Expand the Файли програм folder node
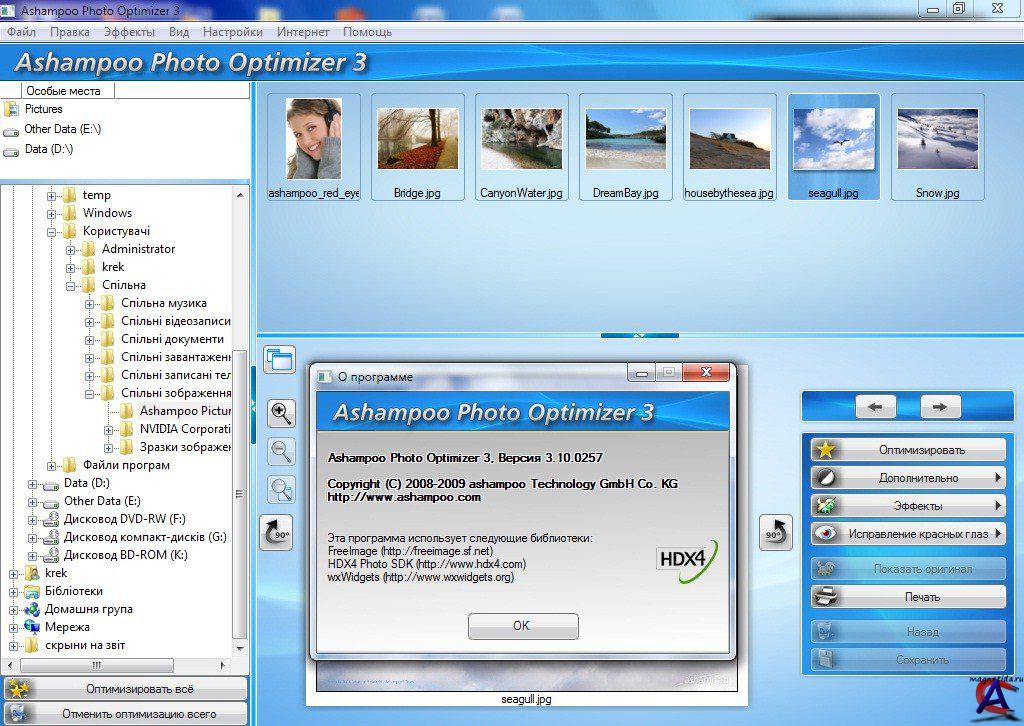 coord(52,465)
